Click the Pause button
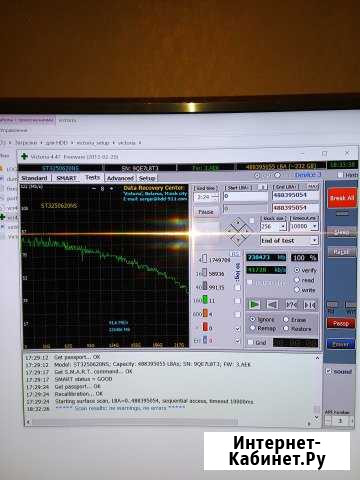This screenshot has height=480, width=360. pos(206,212)
